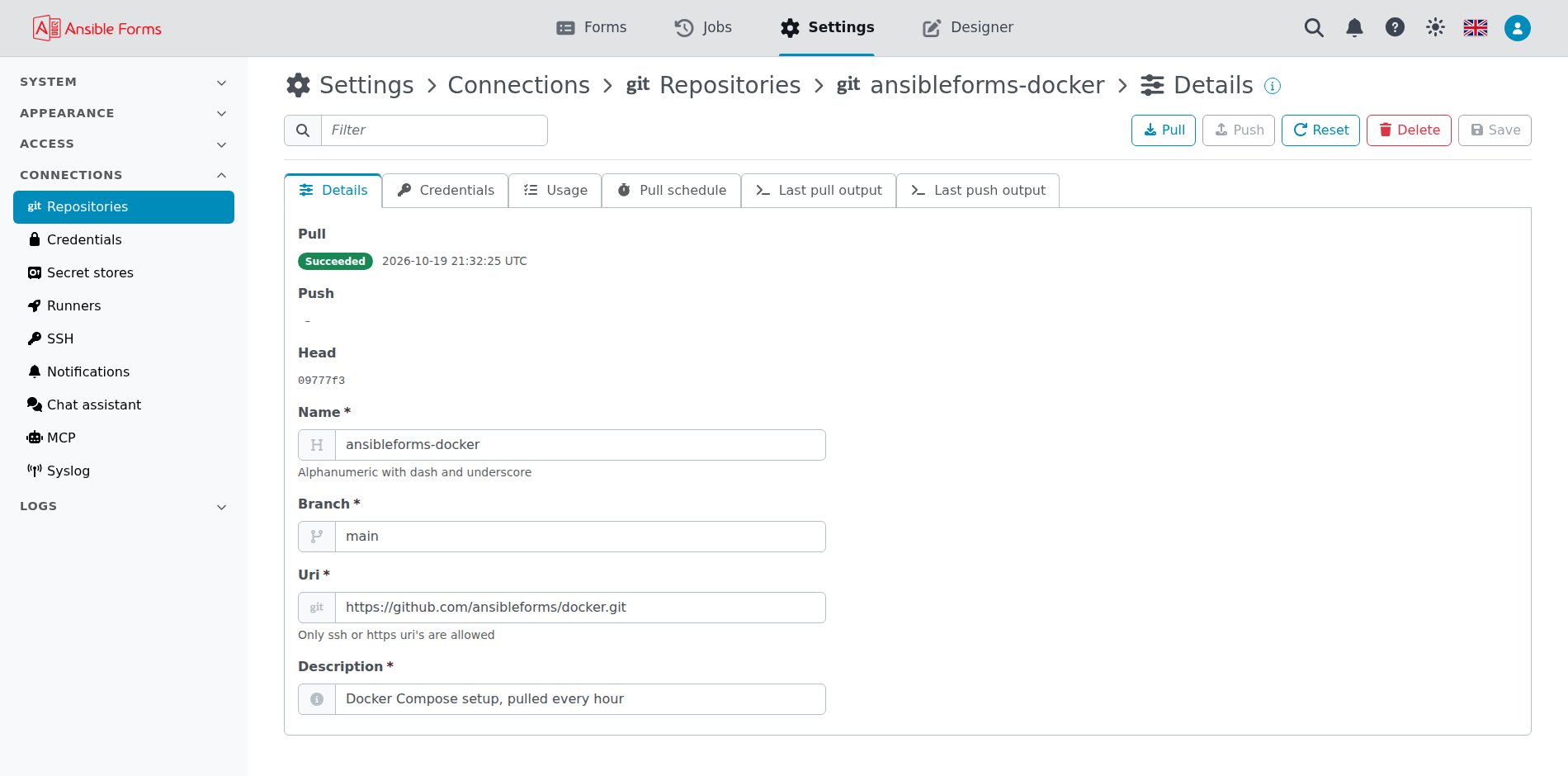The width and height of the screenshot is (1568, 776).
Task: Click the help question mark icon
Action: pyautogui.click(x=1395, y=27)
